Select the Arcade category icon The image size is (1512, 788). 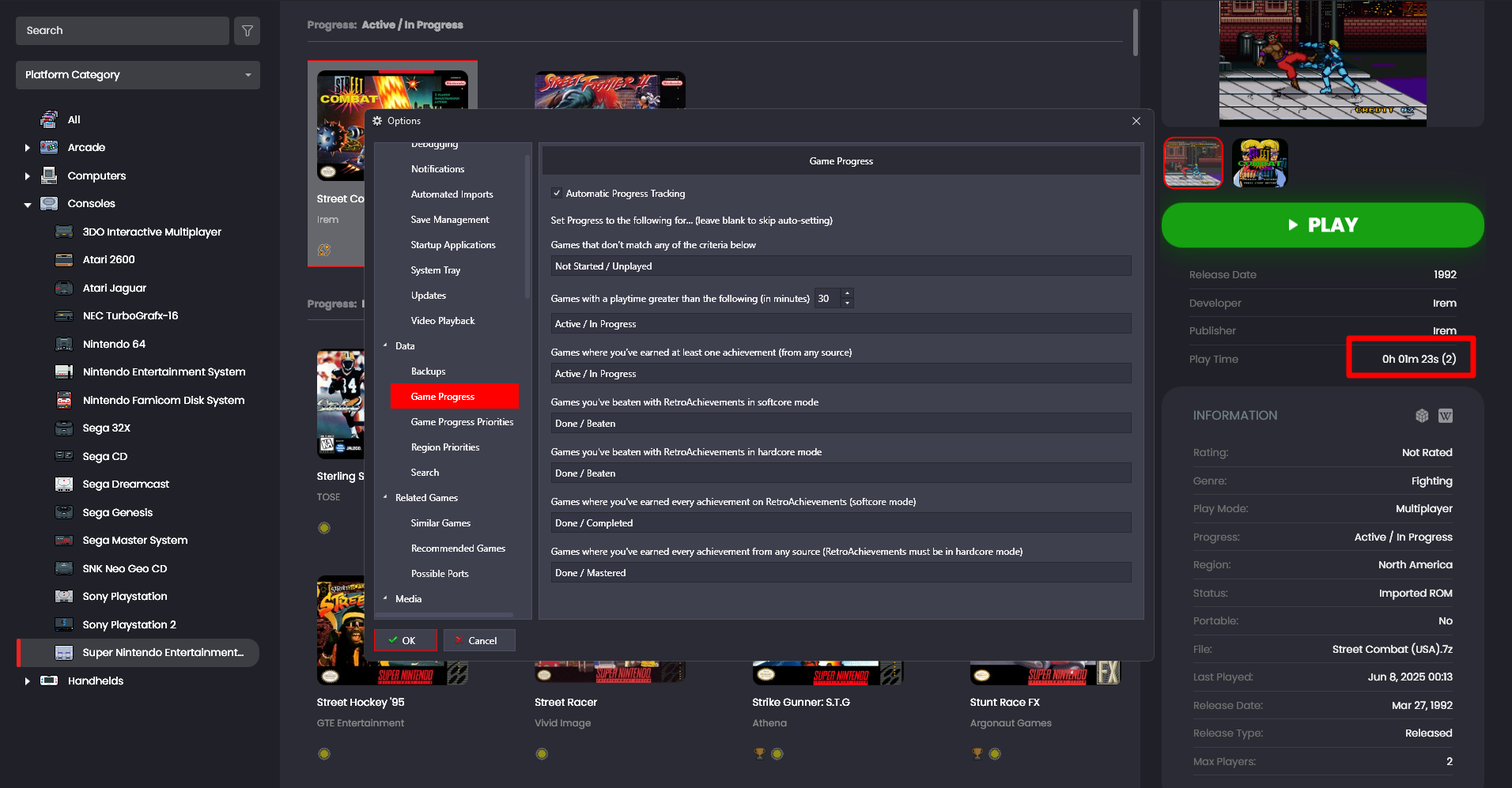click(49, 147)
